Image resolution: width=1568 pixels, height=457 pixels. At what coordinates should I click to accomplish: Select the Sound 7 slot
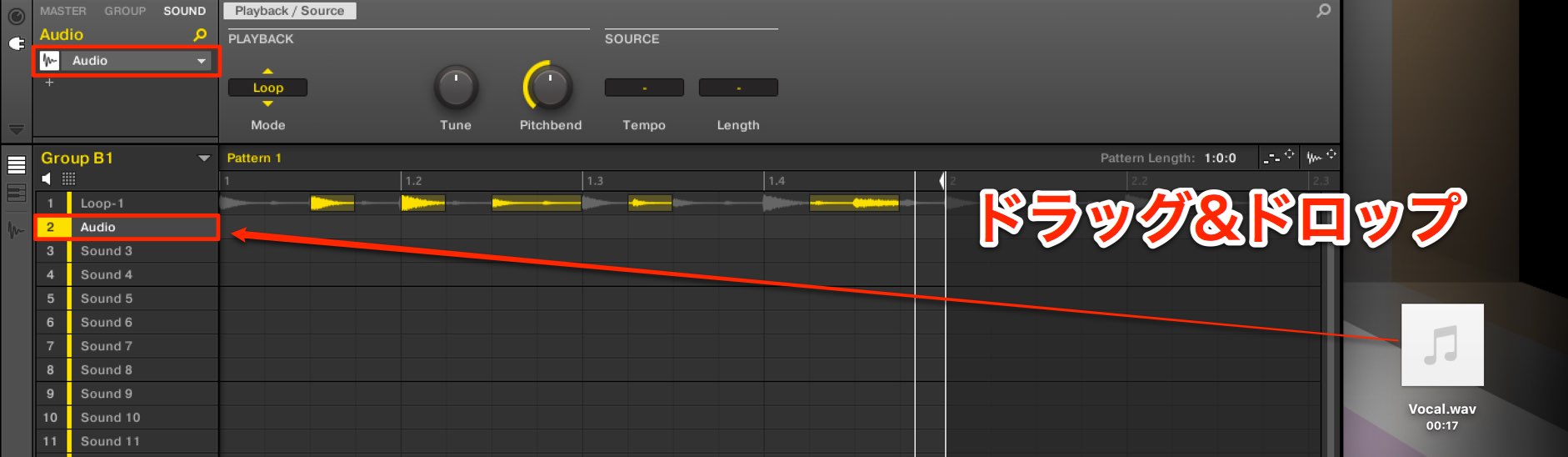[127, 346]
